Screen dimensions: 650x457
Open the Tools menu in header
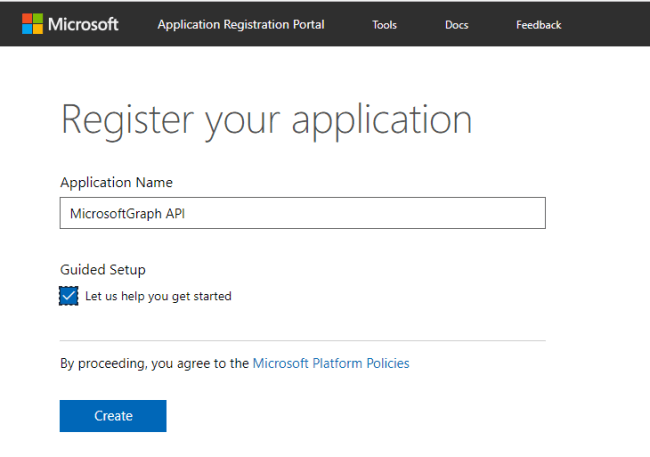coord(384,25)
